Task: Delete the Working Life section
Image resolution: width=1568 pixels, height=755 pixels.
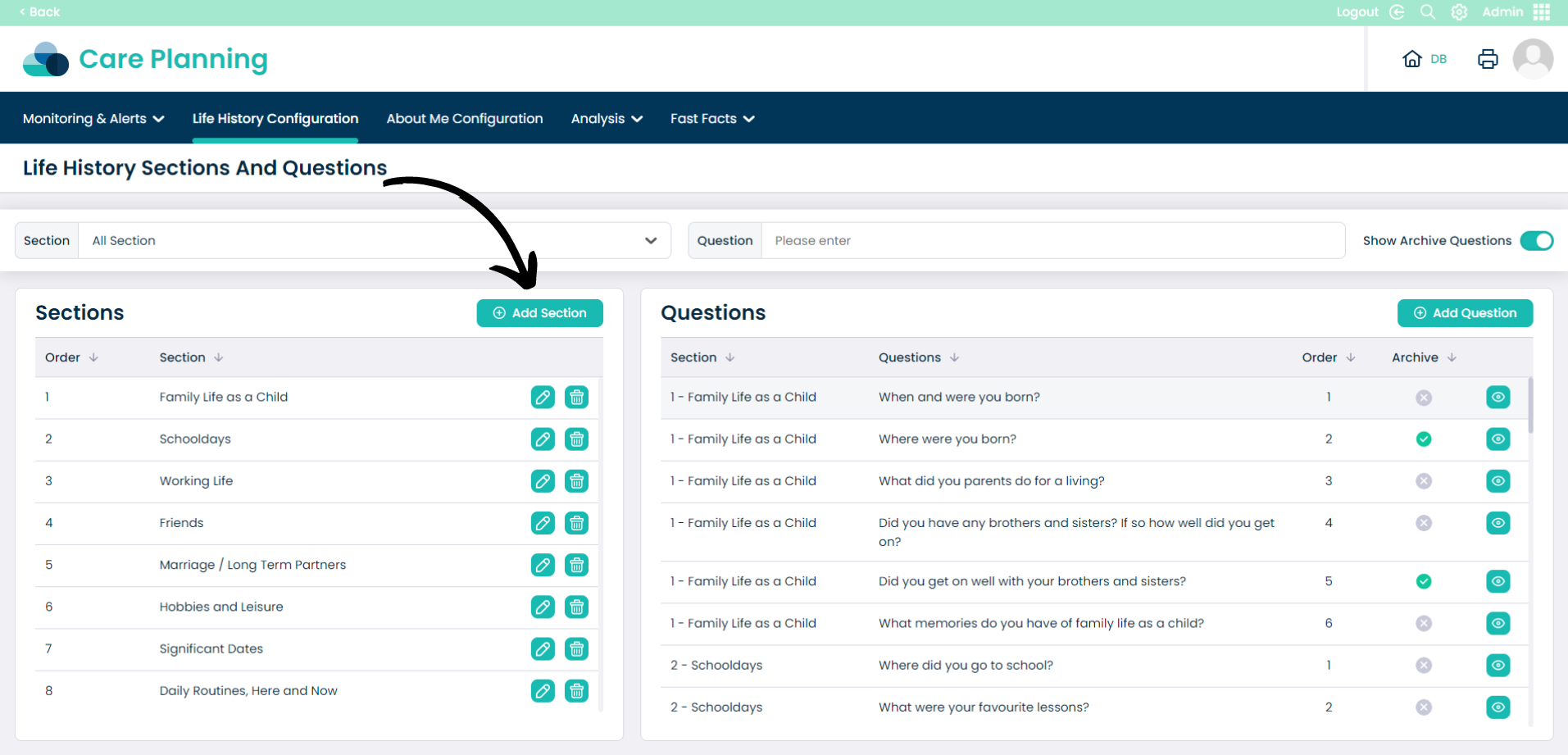Action: [577, 481]
